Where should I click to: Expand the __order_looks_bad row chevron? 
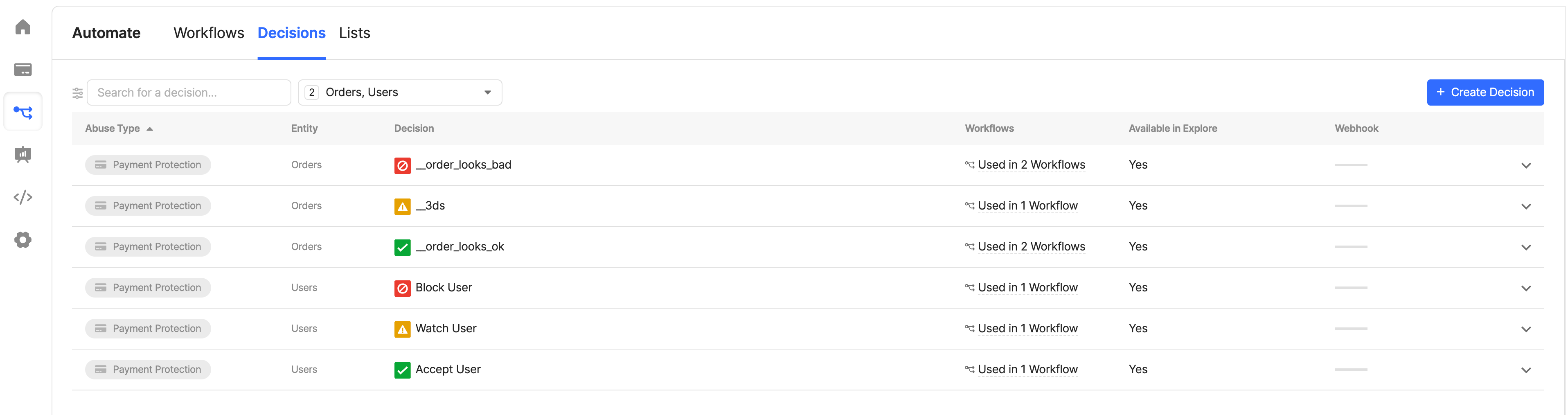1525,165
